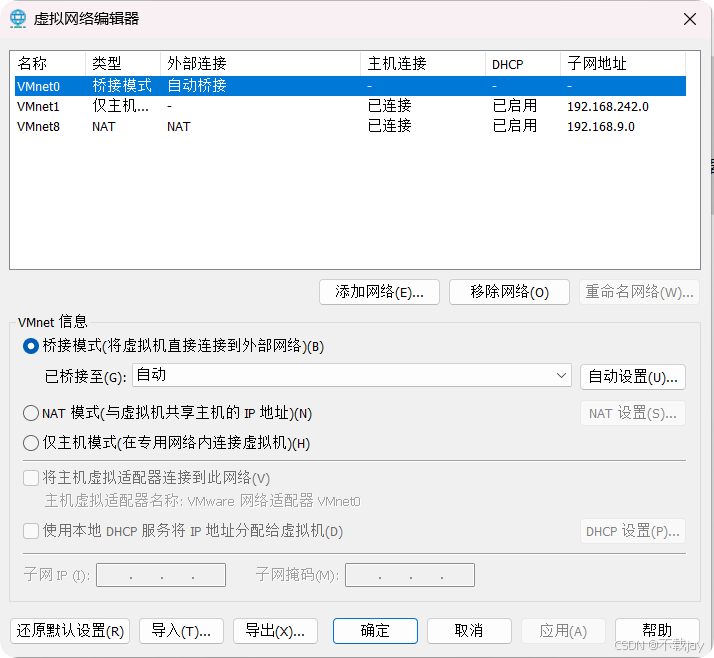Click subnet address 192.168.242.0 cell
714x658 pixels.
(607, 107)
